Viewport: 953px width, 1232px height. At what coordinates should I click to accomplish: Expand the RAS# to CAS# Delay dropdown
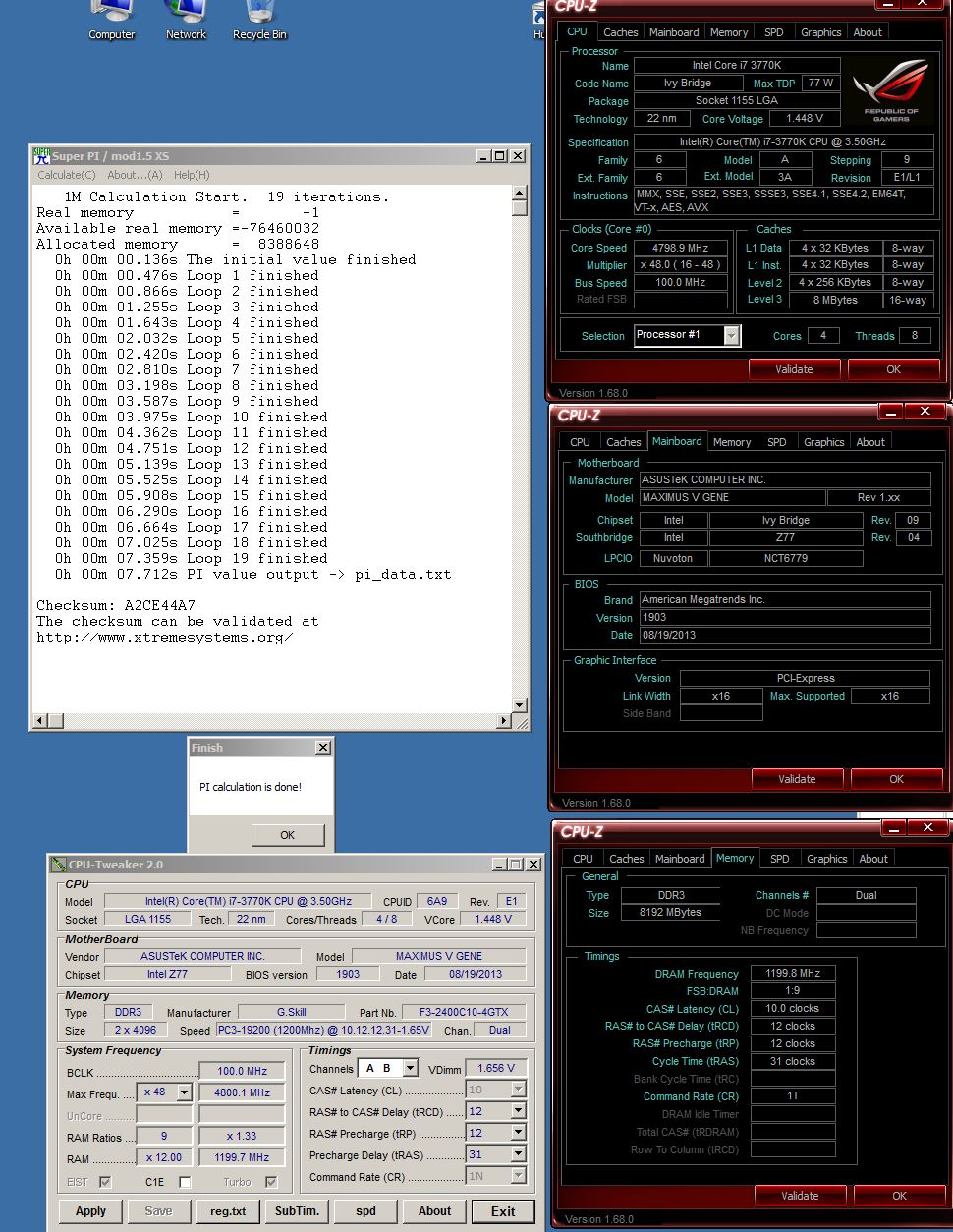coord(518,1111)
